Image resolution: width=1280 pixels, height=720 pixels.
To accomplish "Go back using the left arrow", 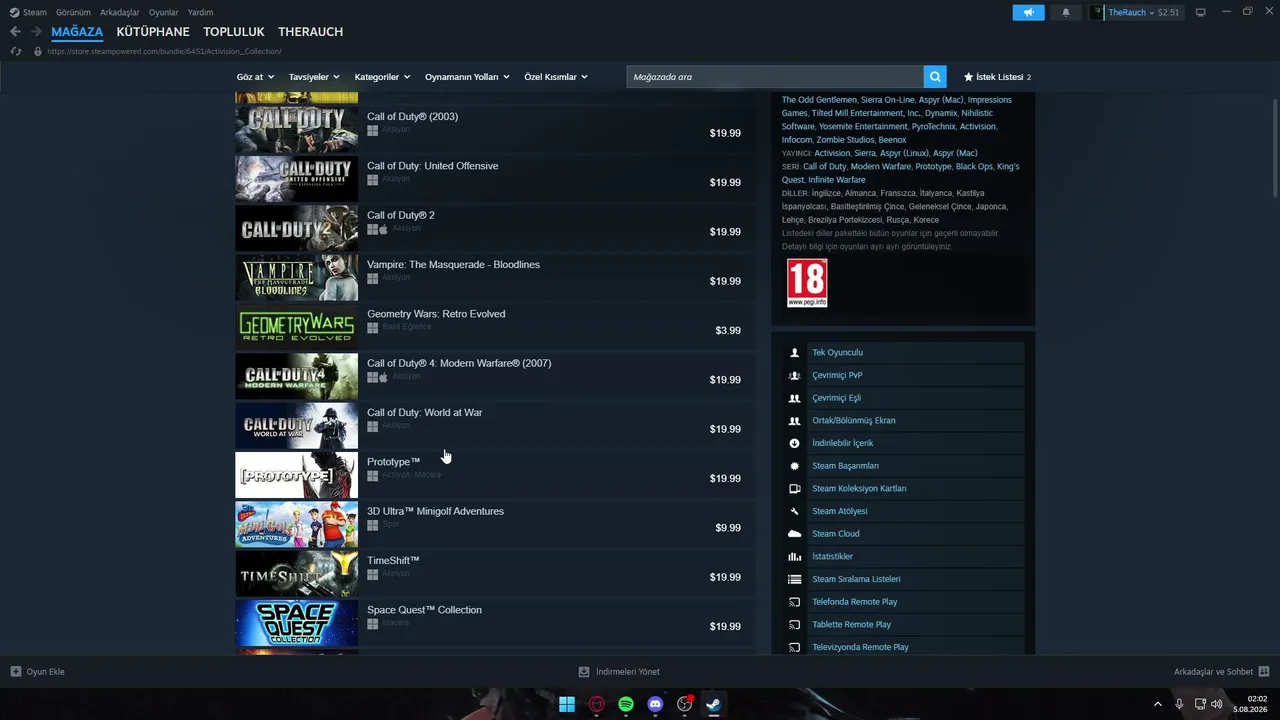I will (x=15, y=32).
